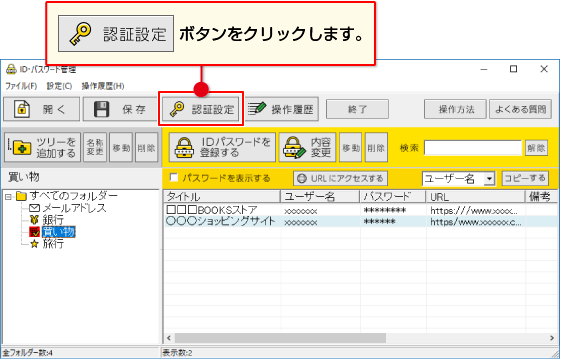The width and height of the screenshot is (561, 360).
Task: Click the horizontal scrollbar thumb
Action: coord(280,338)
